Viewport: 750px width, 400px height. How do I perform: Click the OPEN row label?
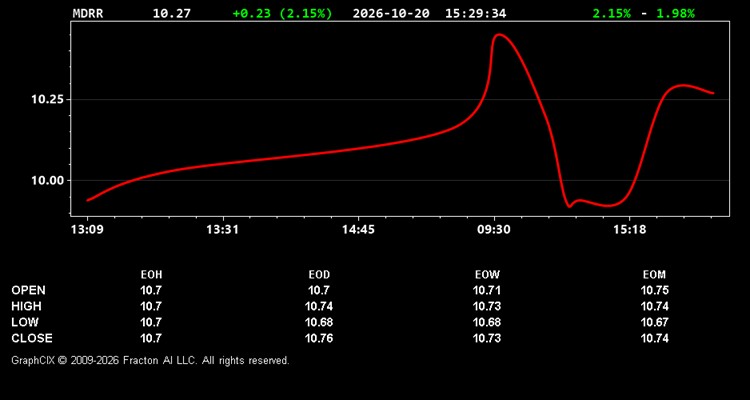tap(28, 290)
